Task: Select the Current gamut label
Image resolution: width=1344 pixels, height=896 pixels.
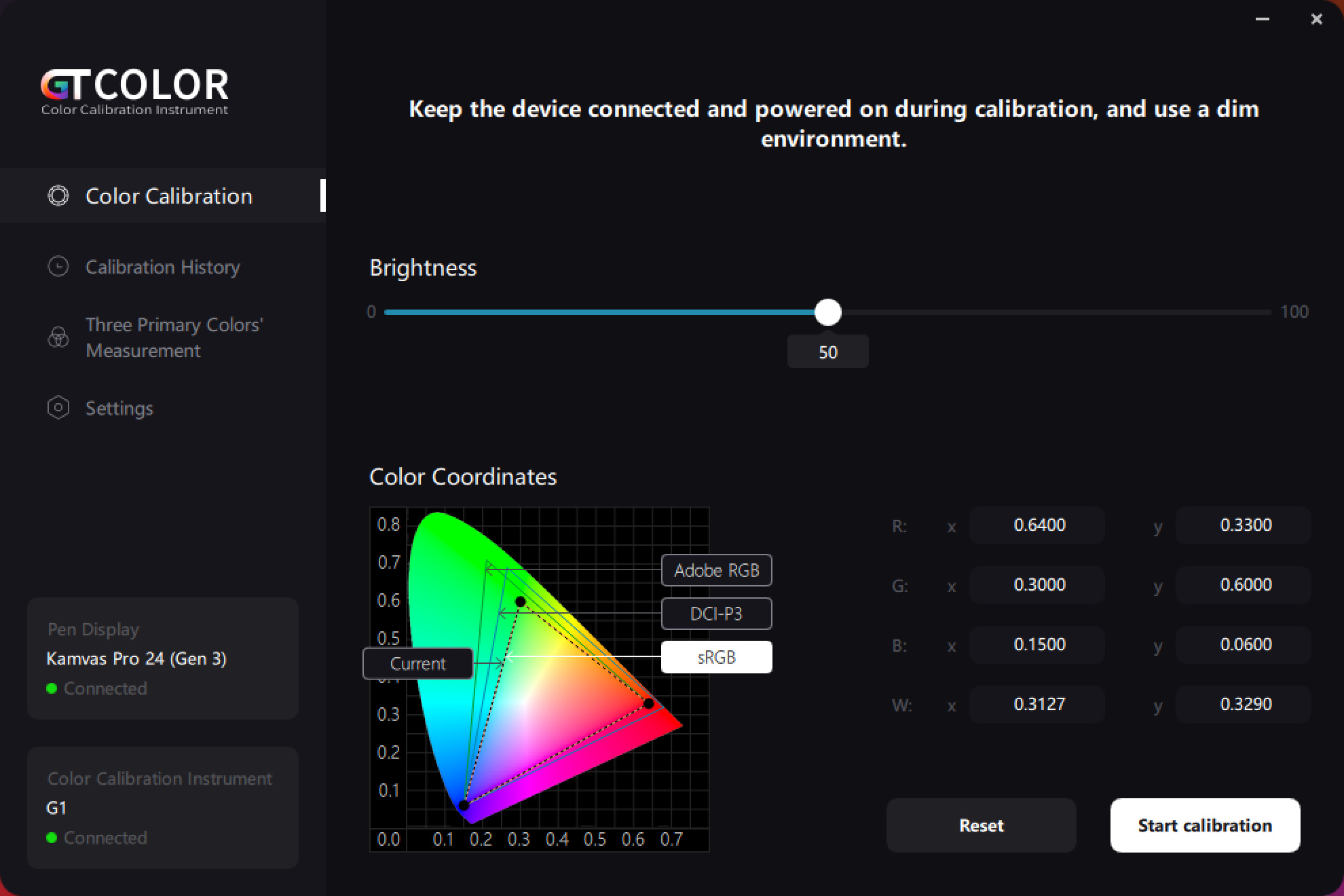Action: click(417, 663)
